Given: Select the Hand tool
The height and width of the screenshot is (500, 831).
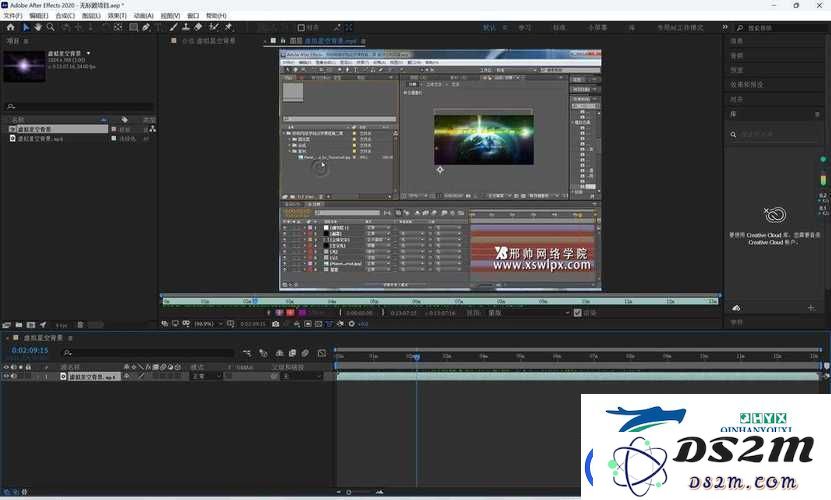Looking at the screenshot, I should coord(38,27).
